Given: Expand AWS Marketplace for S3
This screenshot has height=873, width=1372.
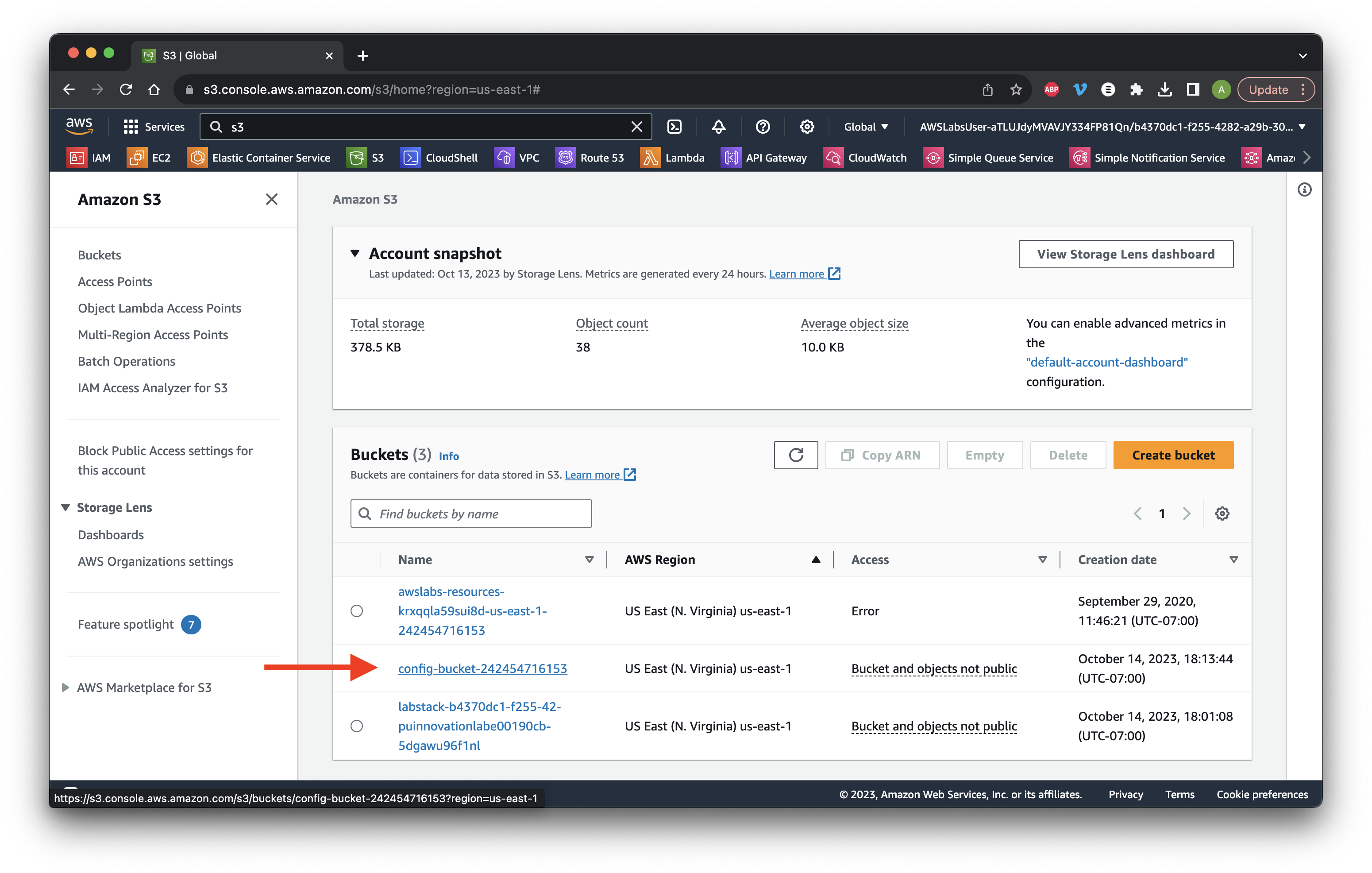Looking at the screenshot, I should tap(66, 687).
